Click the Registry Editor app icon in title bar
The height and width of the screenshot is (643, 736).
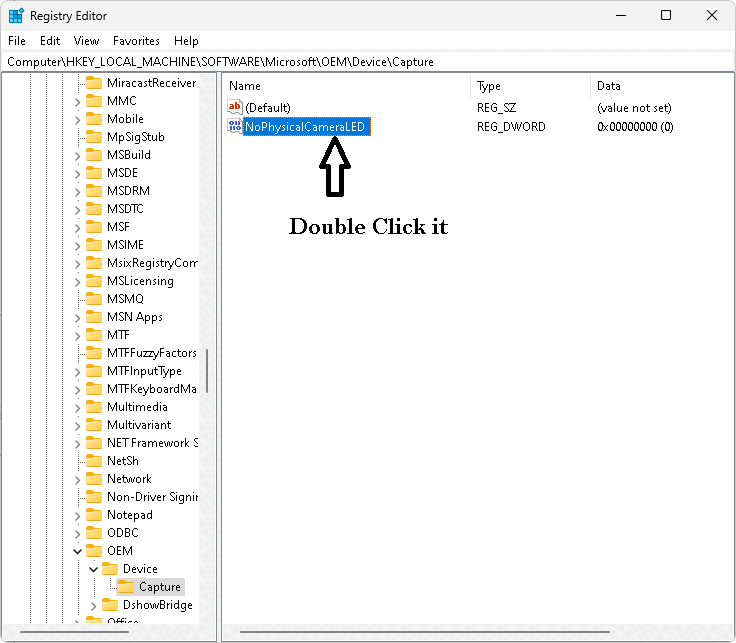click(16, 16)
